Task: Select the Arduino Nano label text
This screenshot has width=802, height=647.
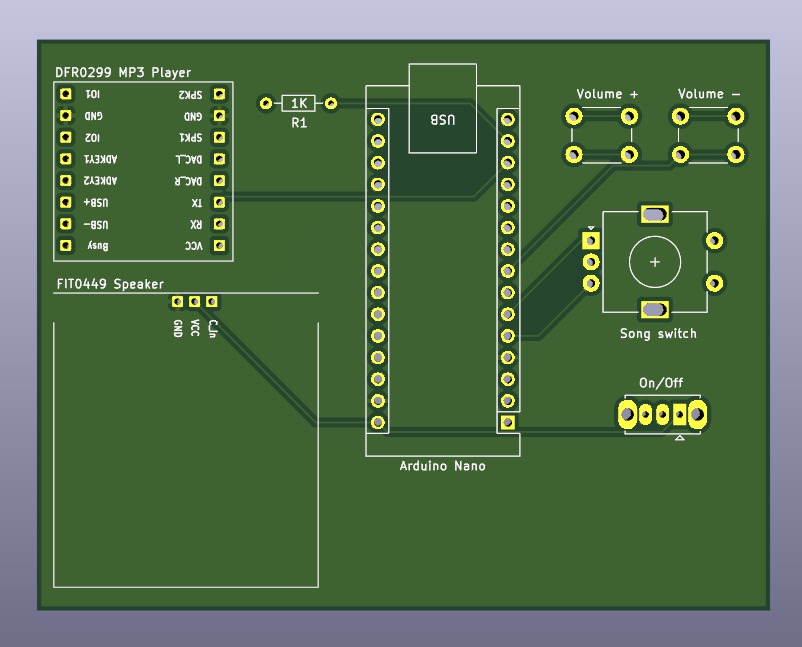Action: tap(442, 466)
